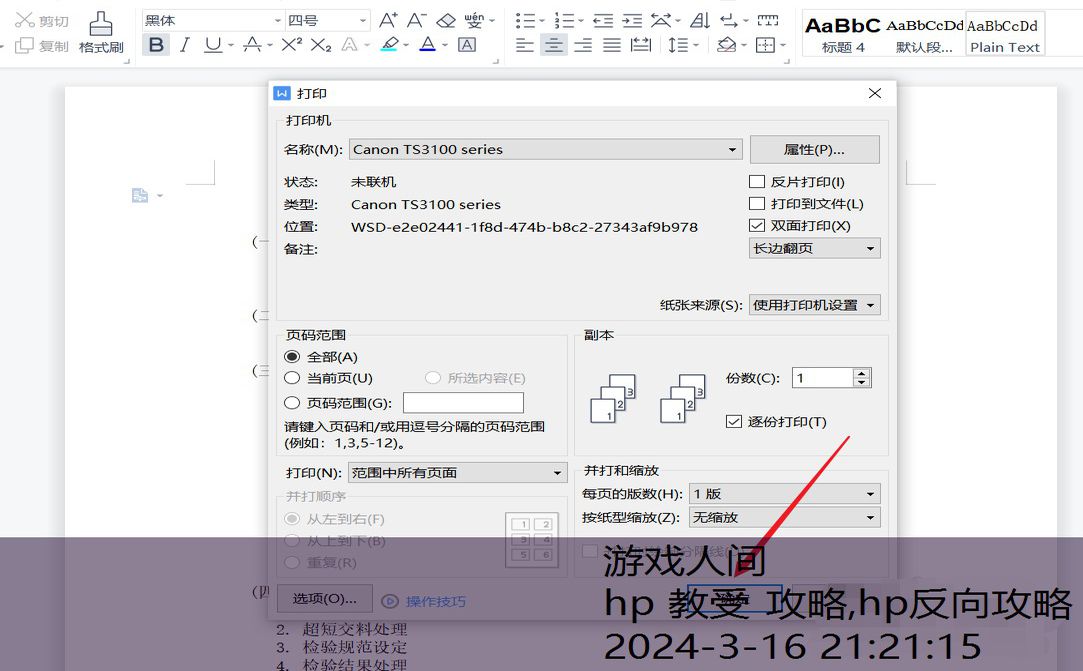1083x671 pixels.
Task: Click the character border boxed A icon
Action: pos(467,45)
